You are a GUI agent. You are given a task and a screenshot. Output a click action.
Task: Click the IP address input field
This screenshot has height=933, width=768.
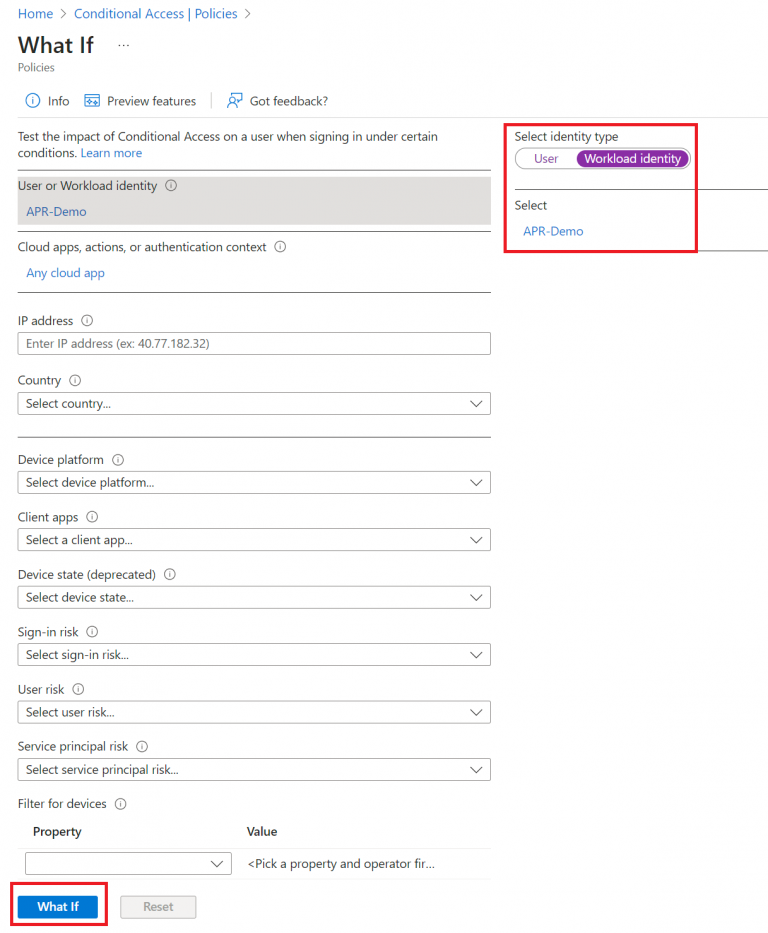tap(254, 343)
